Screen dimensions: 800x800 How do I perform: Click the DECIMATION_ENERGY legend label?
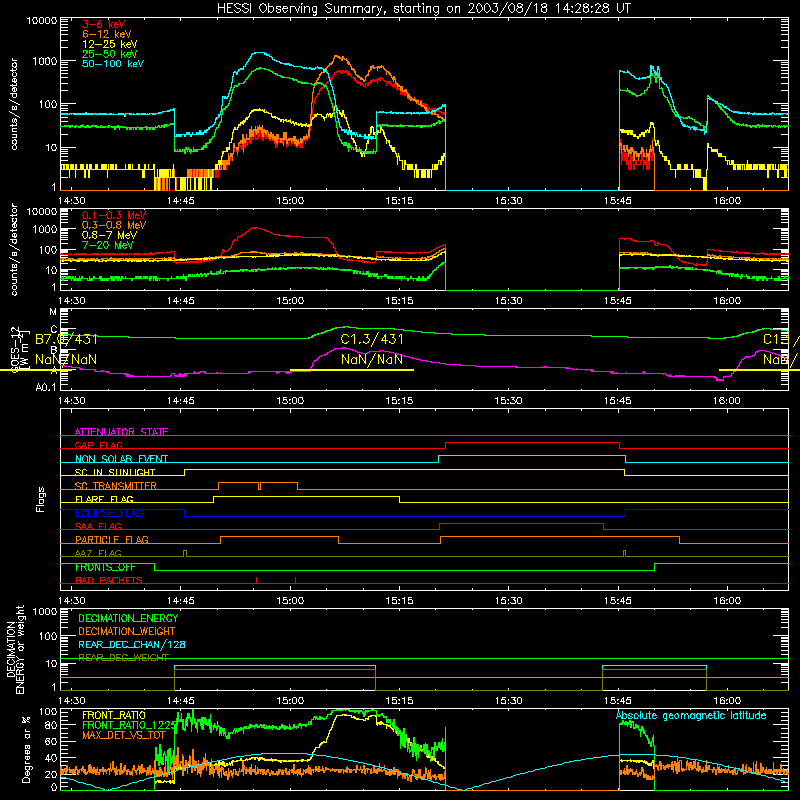[128, 618]
